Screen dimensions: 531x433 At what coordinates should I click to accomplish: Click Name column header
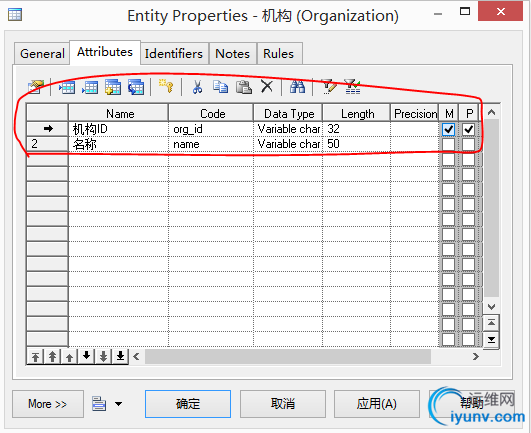(x=119, y=113)
